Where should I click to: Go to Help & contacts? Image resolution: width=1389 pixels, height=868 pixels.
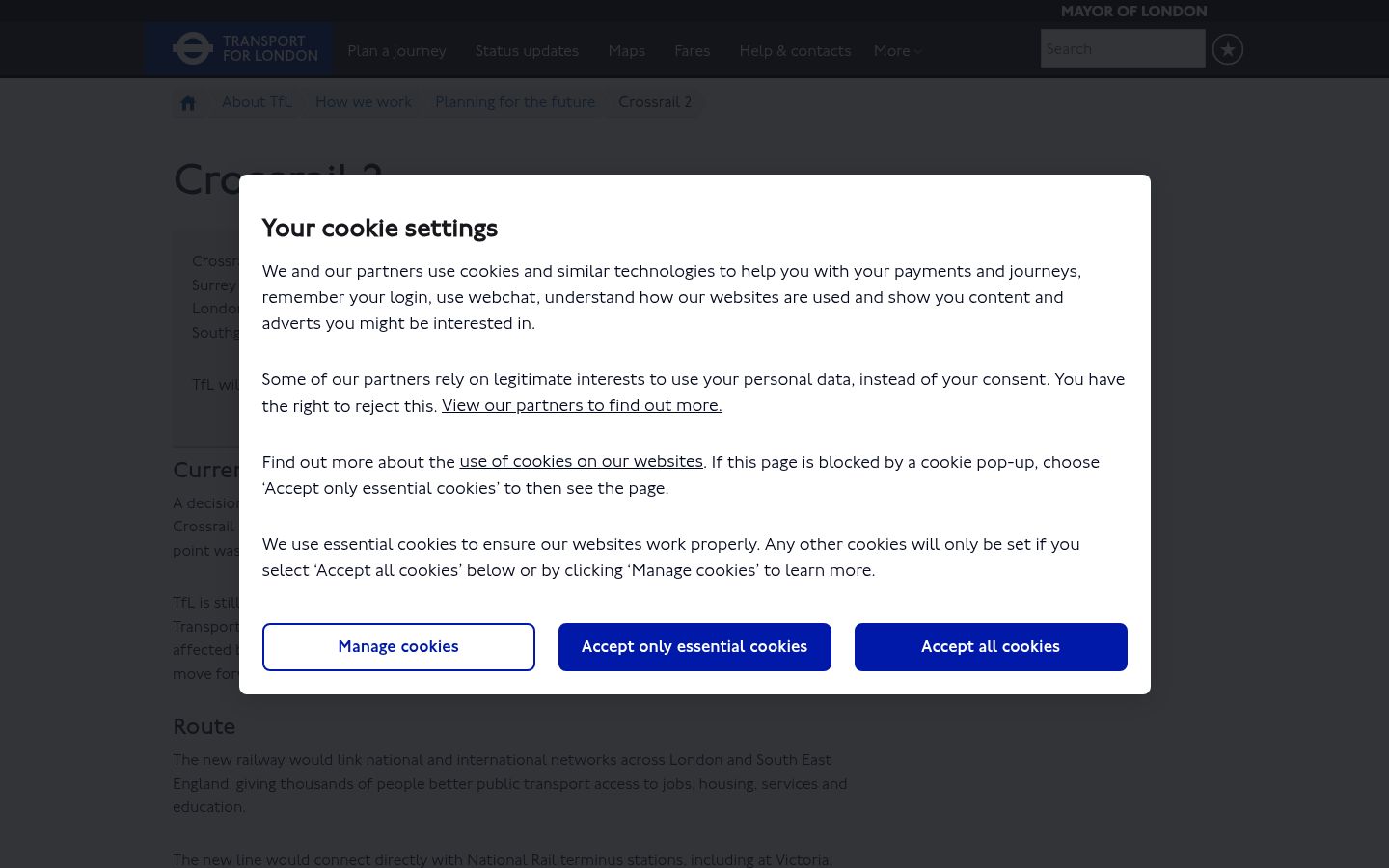pos(795,51)
